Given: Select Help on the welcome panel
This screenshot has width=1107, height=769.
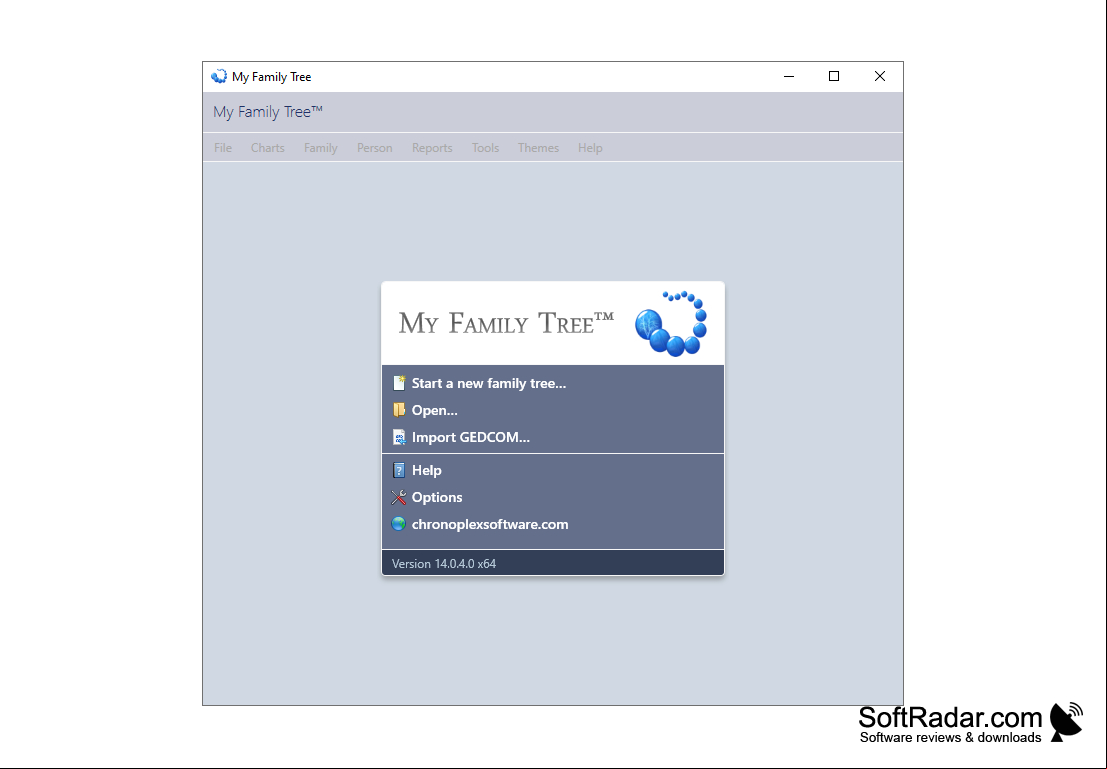Looking at the screenshot, I should tap(426, 470).
